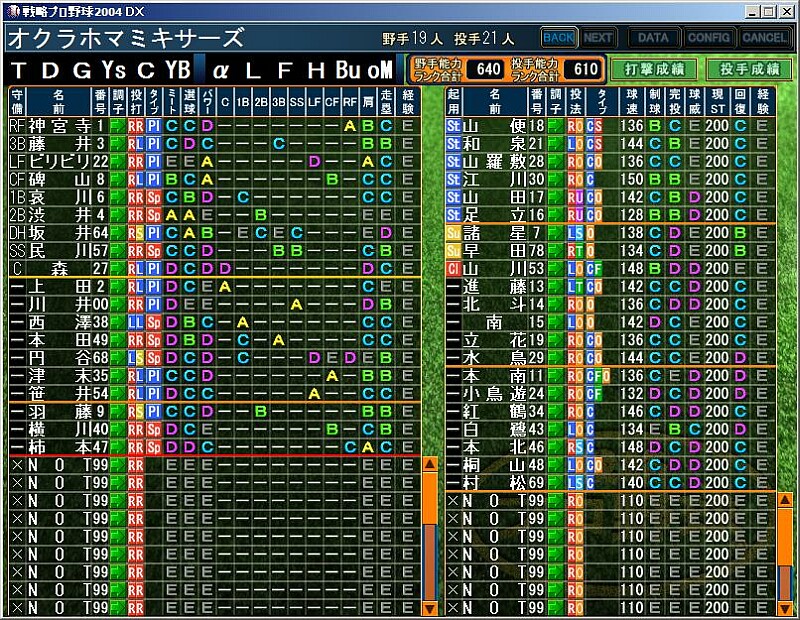Switch to the D team tab
800x620 pixels.
(50, 70)
